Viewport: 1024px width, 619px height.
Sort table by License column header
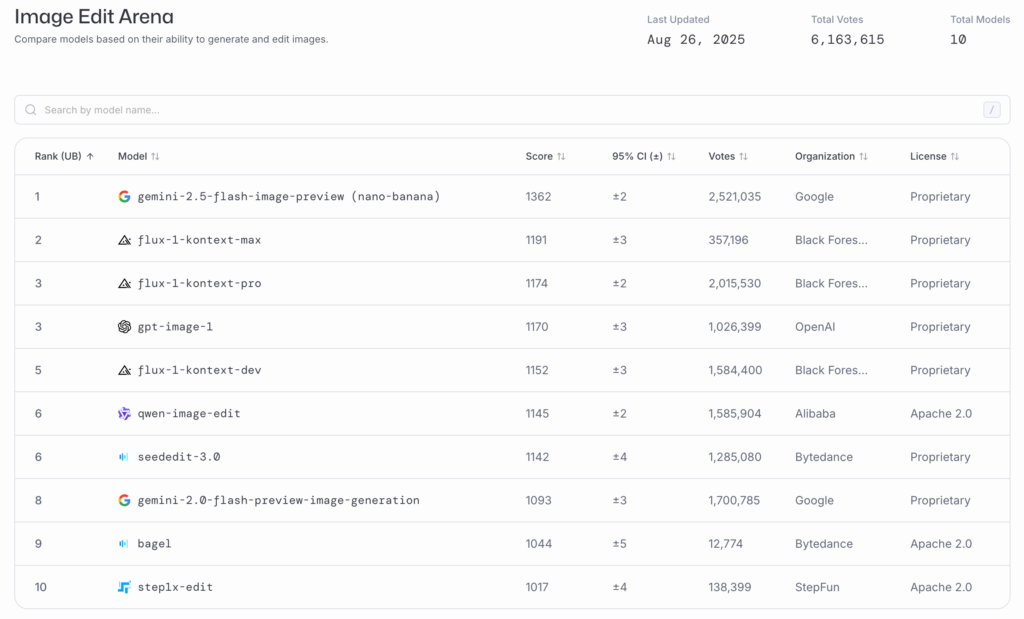[x=935, y=156]
